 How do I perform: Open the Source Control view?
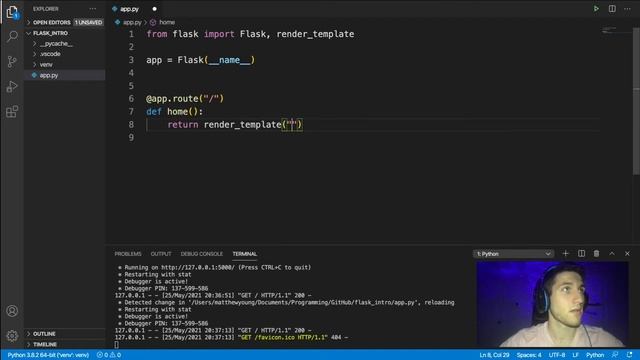pyautogui.click(x=12, y=62)
